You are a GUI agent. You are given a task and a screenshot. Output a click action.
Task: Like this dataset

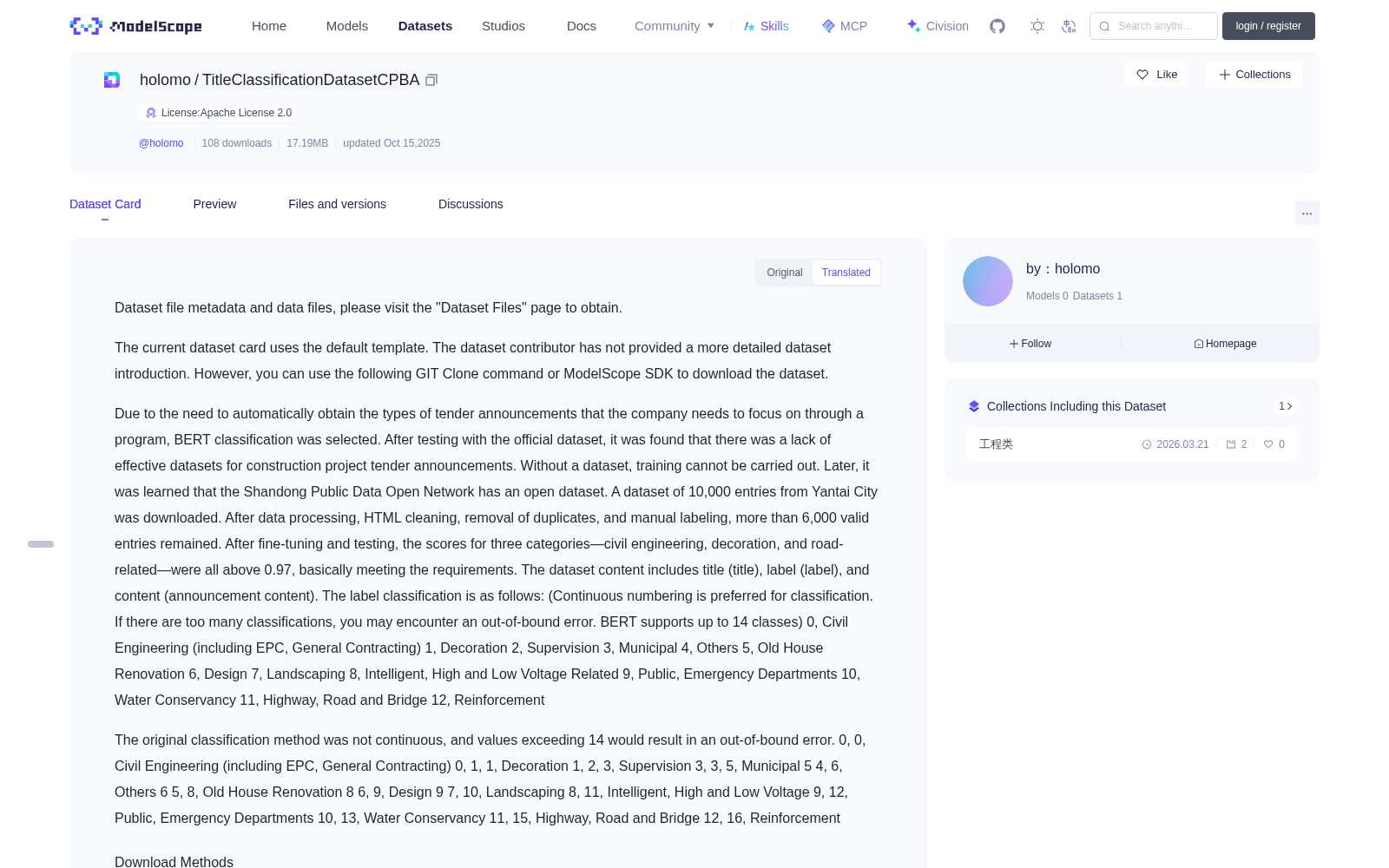1156,75
